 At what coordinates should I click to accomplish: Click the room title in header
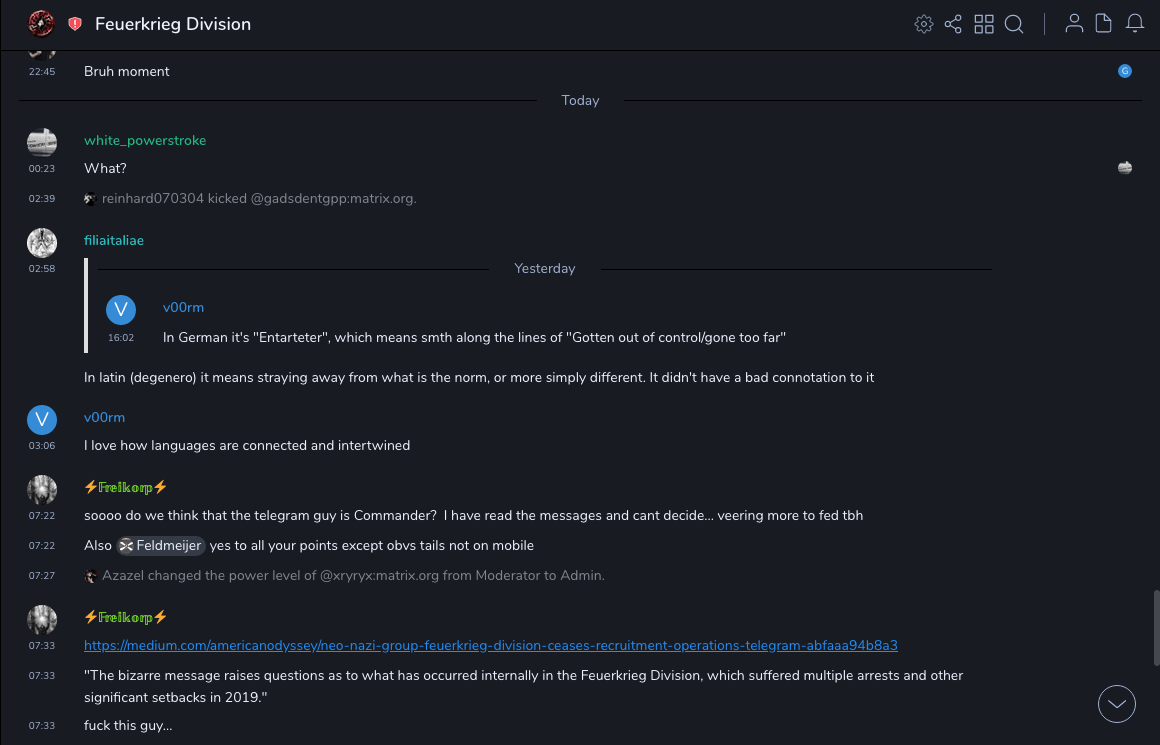point(173,24)
